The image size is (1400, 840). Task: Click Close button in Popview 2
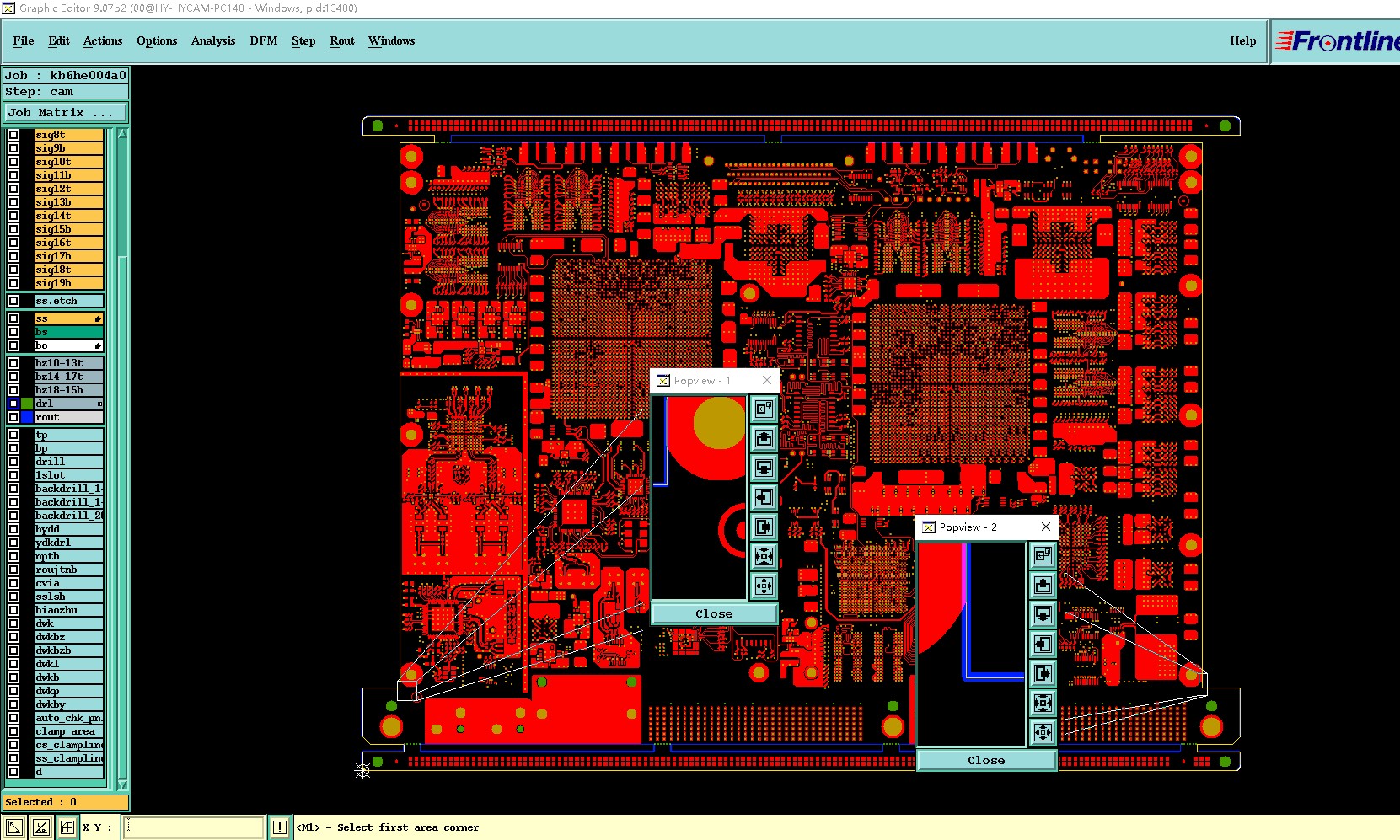click(986, 760)
